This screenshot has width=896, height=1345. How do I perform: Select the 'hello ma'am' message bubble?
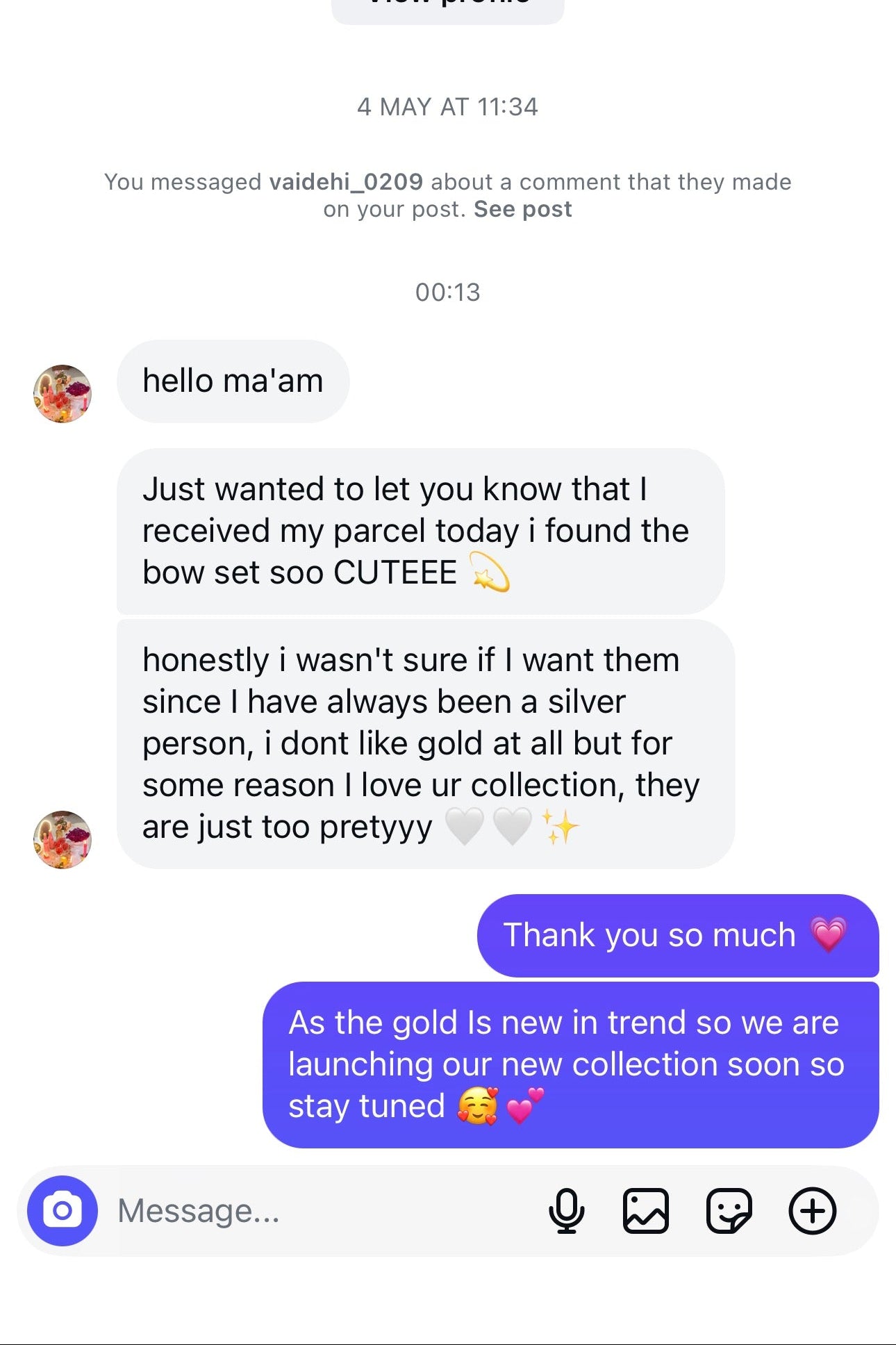point(233,381)
